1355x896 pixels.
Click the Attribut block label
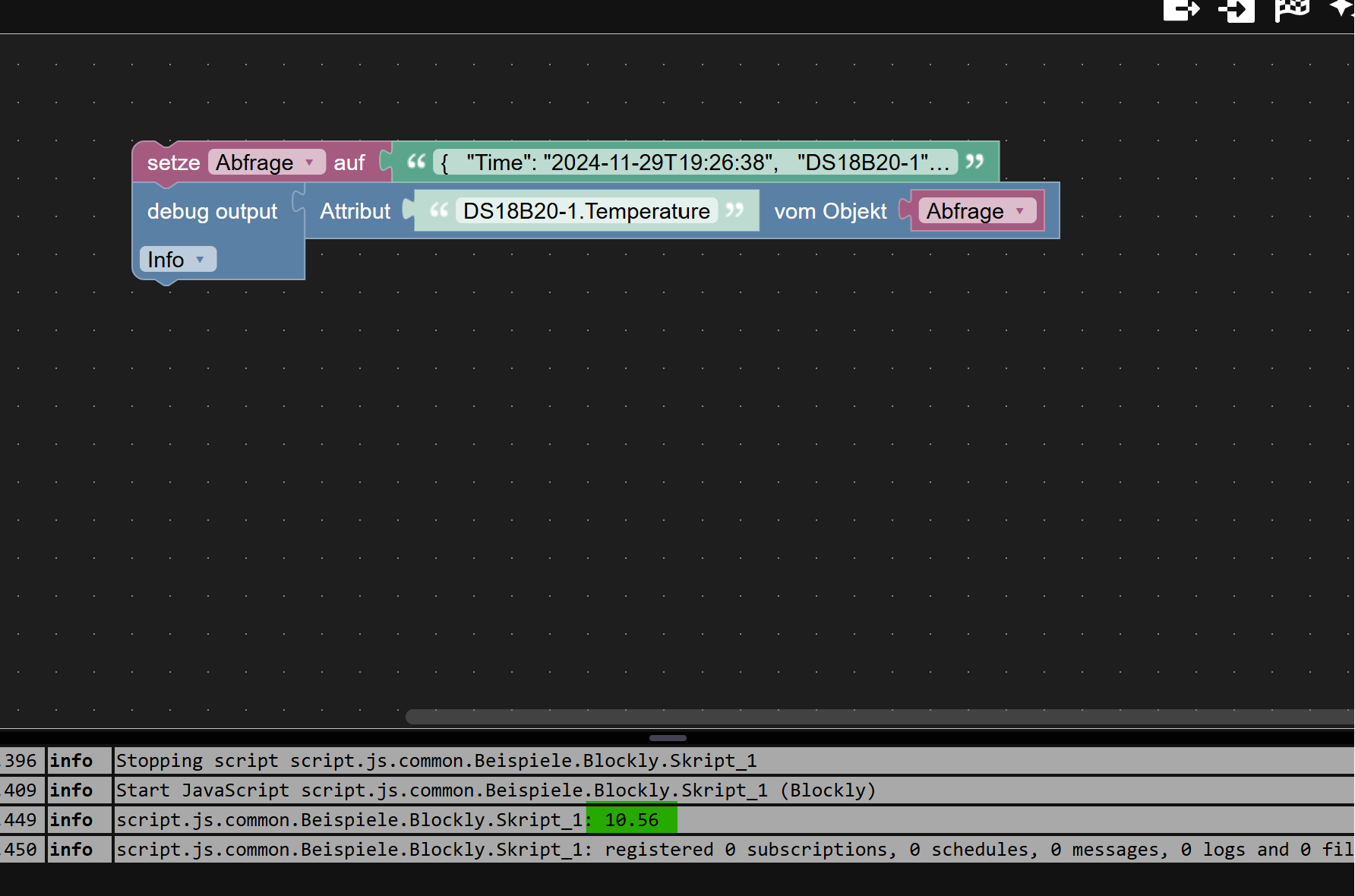tap(355, 211)
